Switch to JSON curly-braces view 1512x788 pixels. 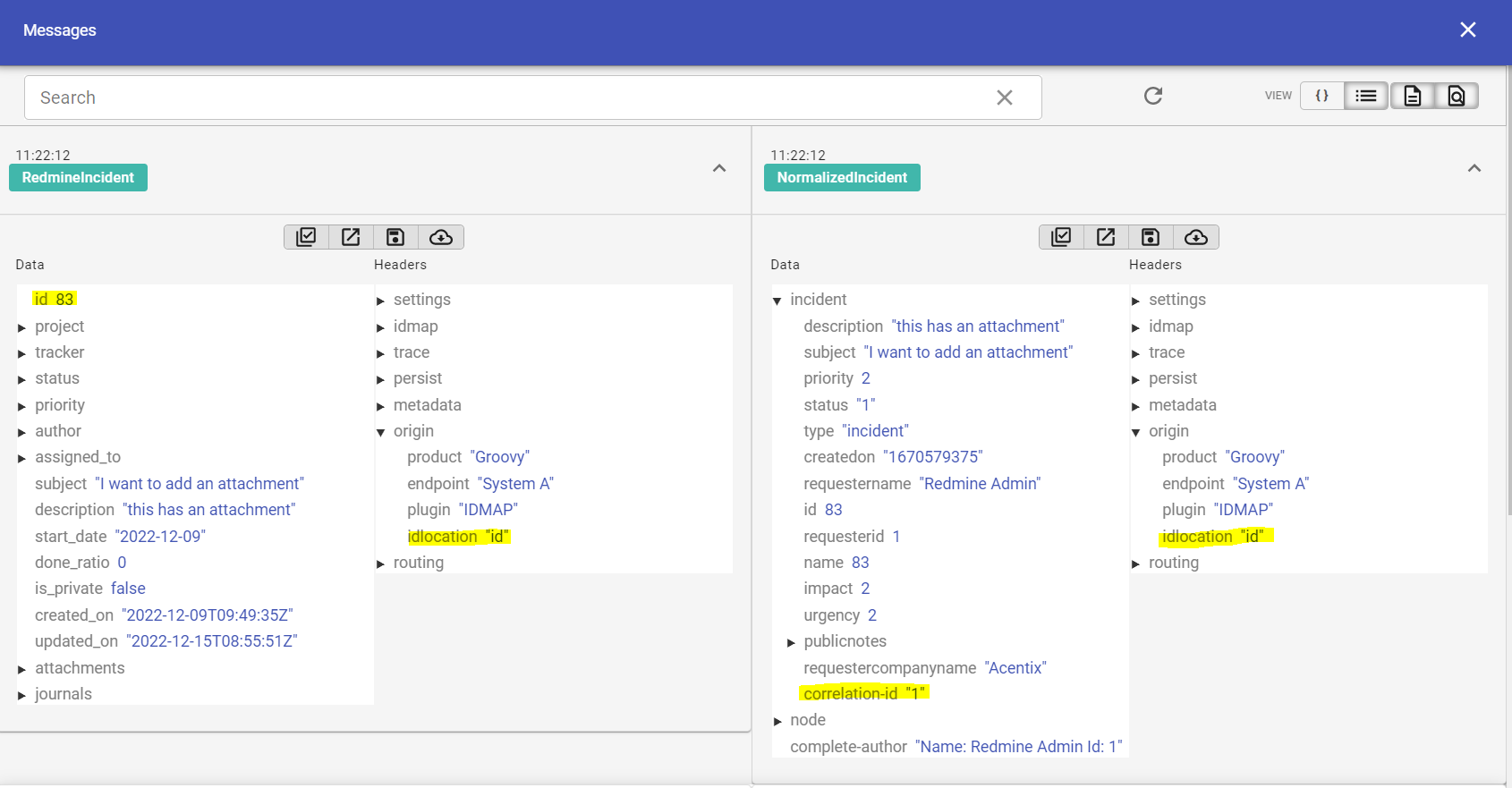coord(1321,96)
